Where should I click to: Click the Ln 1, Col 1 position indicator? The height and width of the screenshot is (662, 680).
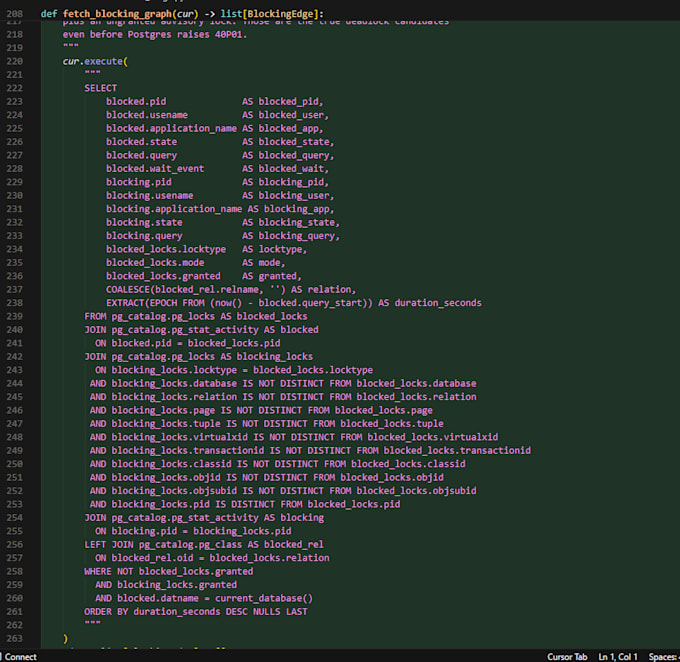click(618, 657)
